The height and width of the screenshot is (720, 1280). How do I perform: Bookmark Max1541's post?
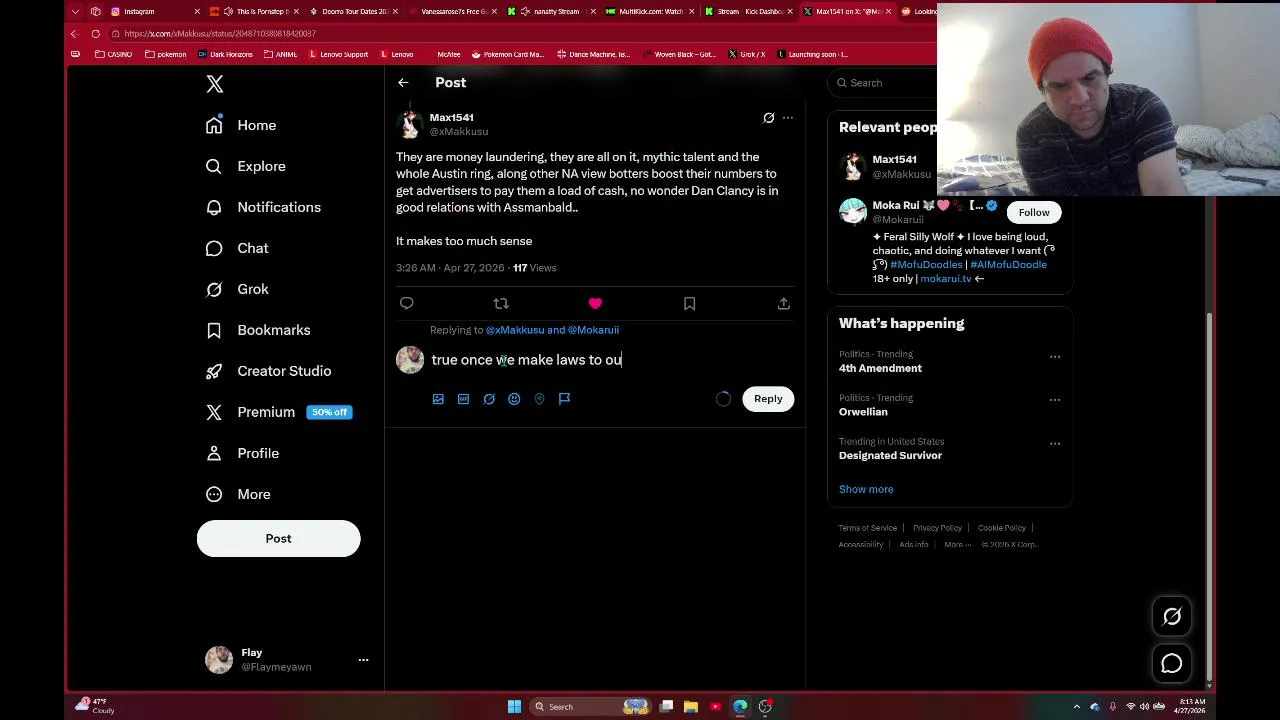[689, 303]
